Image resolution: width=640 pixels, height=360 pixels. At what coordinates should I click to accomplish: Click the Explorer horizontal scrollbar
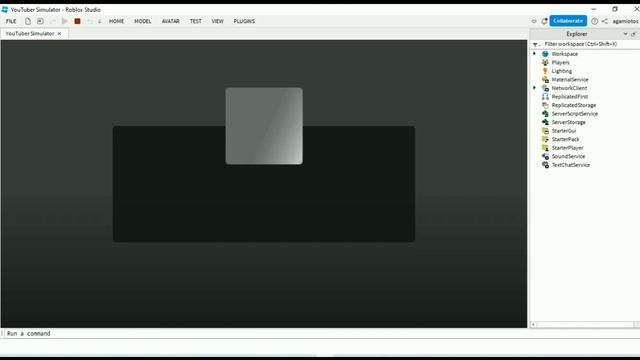click(585, 324)
